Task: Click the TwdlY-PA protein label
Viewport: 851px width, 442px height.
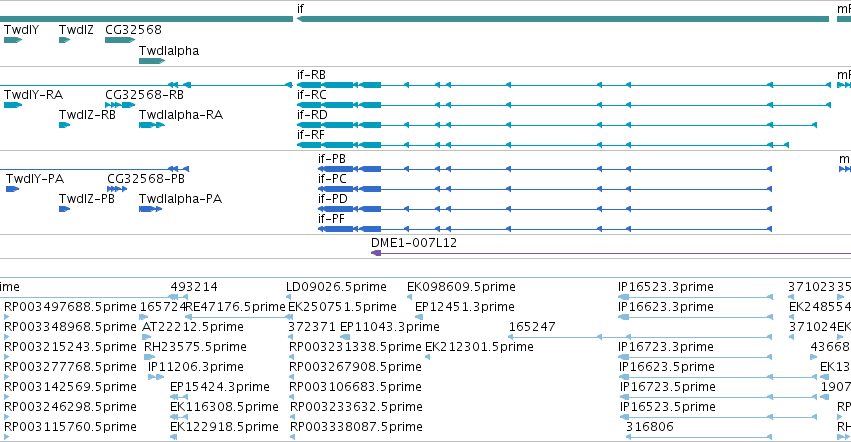Action: point(35,179)
